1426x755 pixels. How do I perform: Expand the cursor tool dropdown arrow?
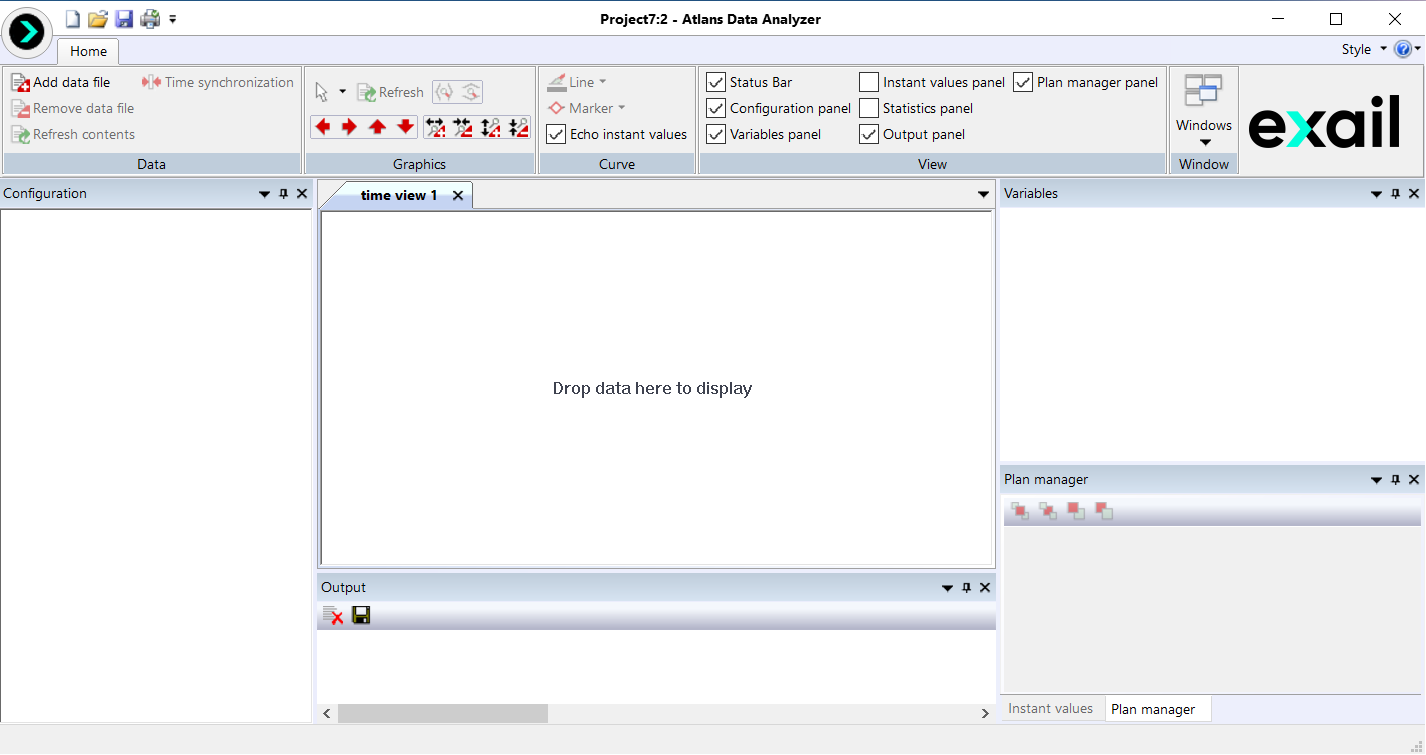[x=342, y=92]
